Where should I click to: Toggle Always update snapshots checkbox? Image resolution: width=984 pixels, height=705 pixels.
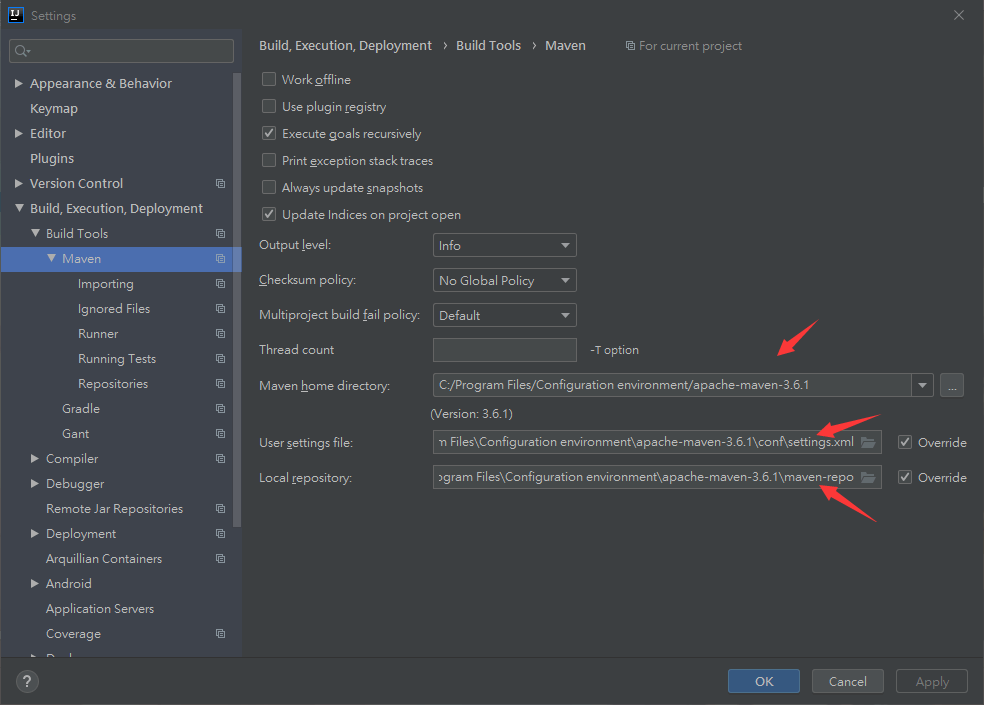(x=269, y=188)
